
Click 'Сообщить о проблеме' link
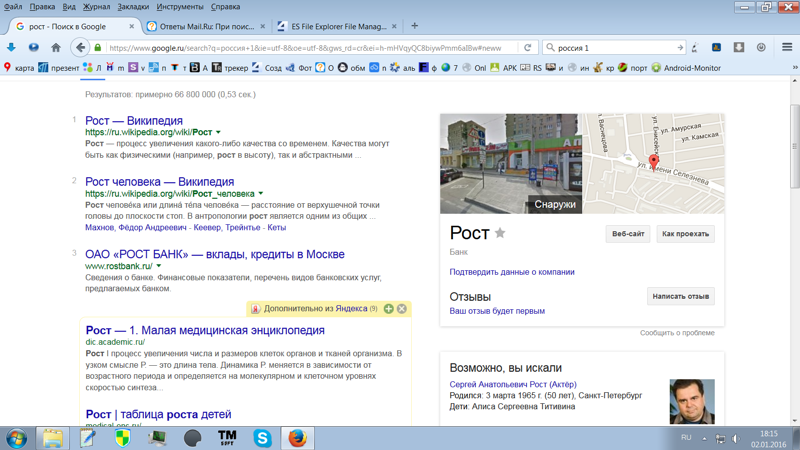pyautogui.click(x=677, y=333)
